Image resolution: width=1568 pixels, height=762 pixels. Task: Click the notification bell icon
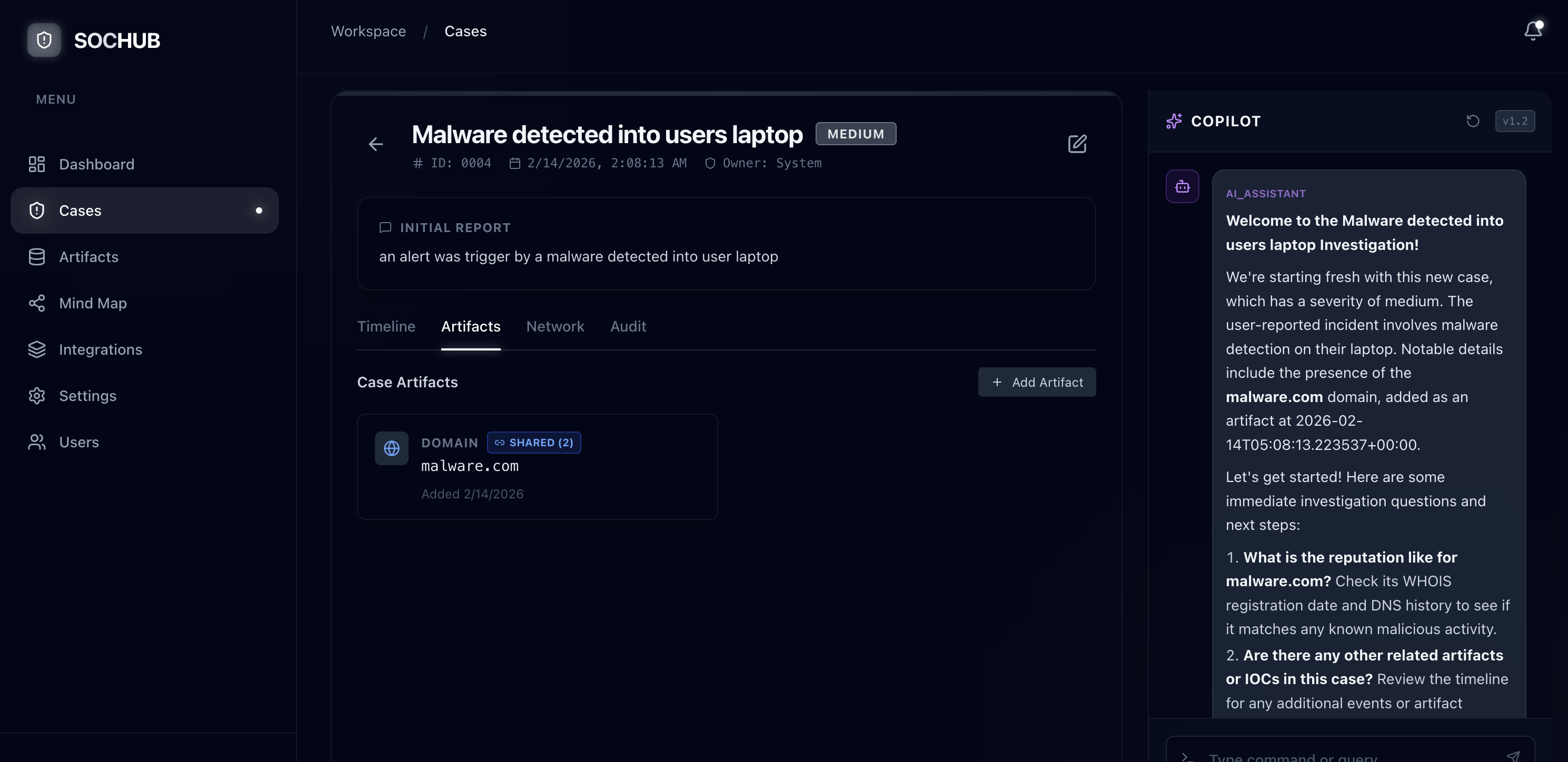pos(1532,31)
